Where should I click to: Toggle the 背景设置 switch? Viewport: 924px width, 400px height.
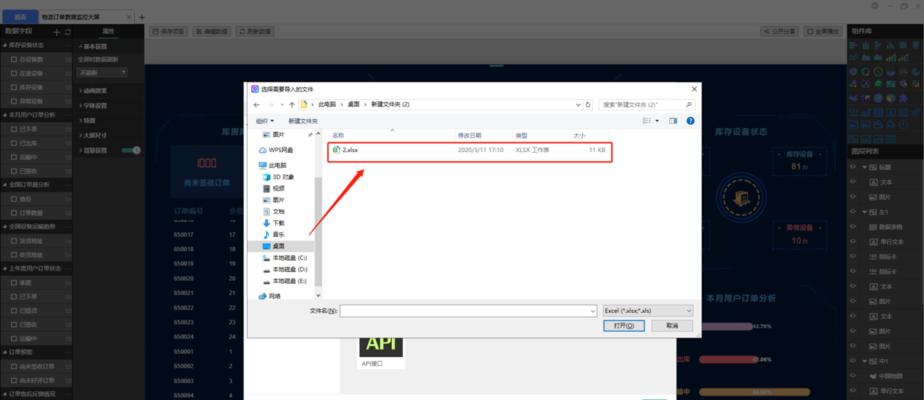pos(131,150)
